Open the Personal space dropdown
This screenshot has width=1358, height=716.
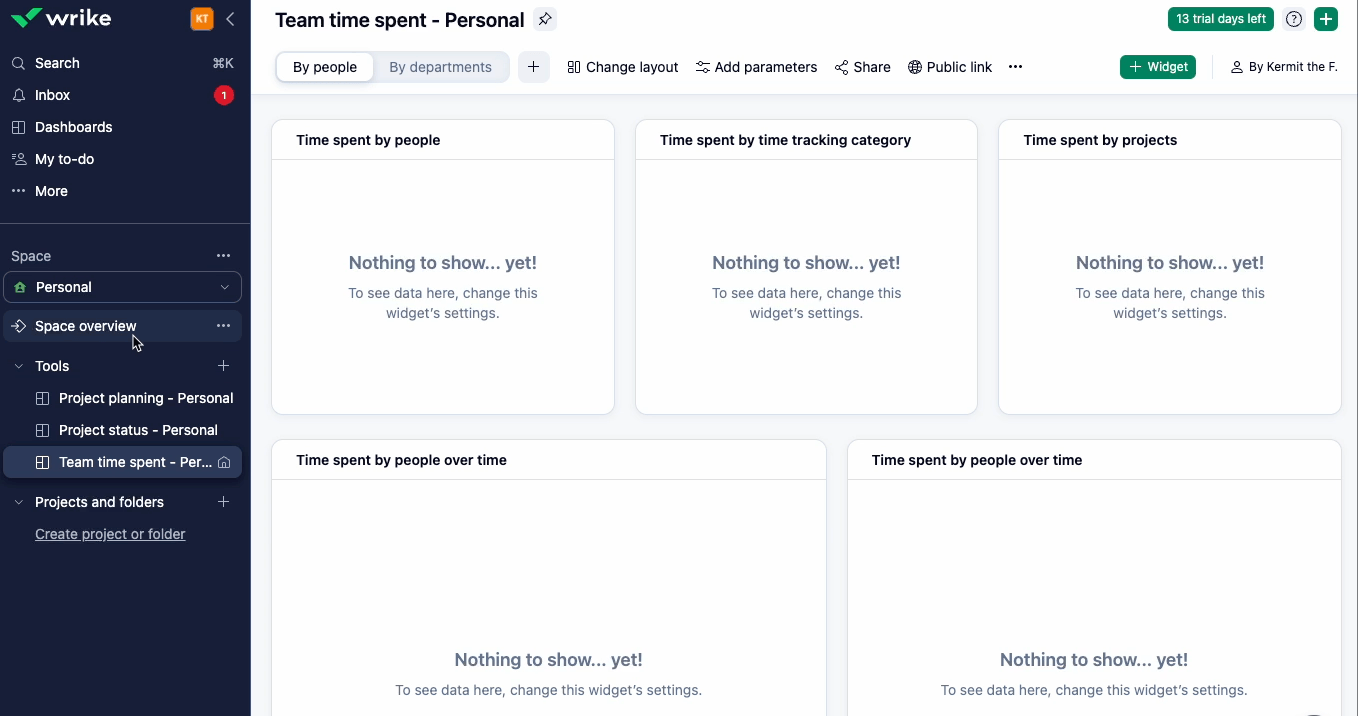pyautogui.click(x=122, y=287)
